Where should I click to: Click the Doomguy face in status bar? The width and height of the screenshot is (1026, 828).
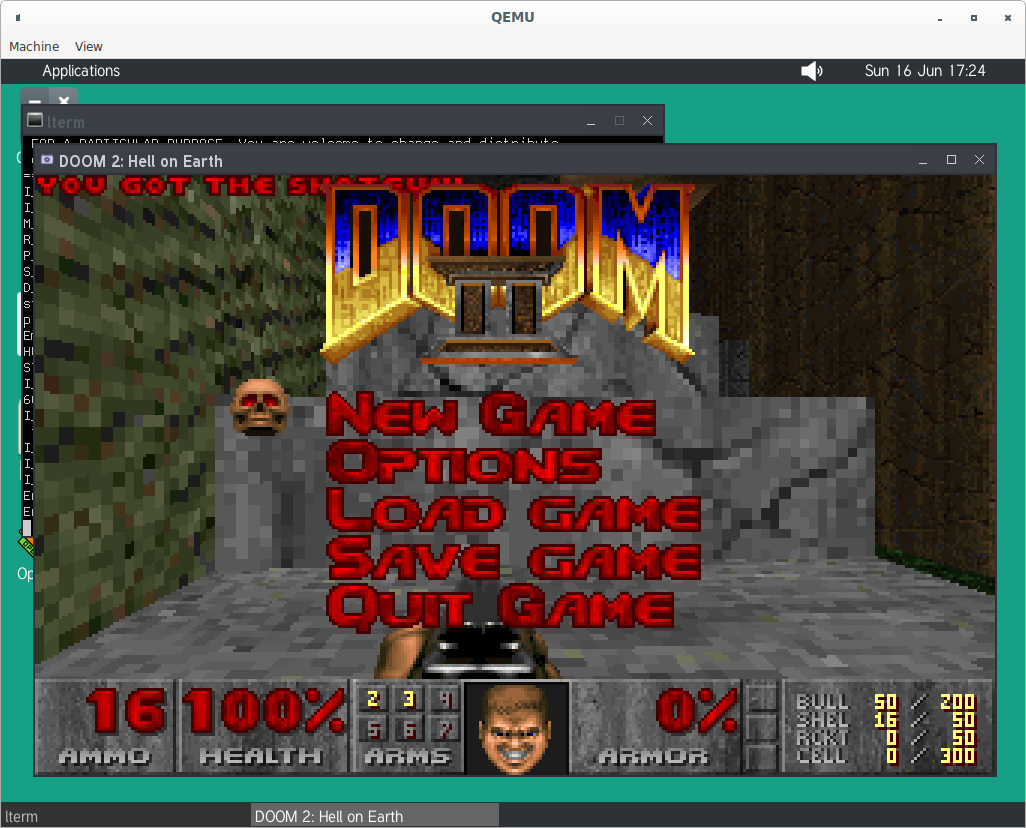coord(514,728)
